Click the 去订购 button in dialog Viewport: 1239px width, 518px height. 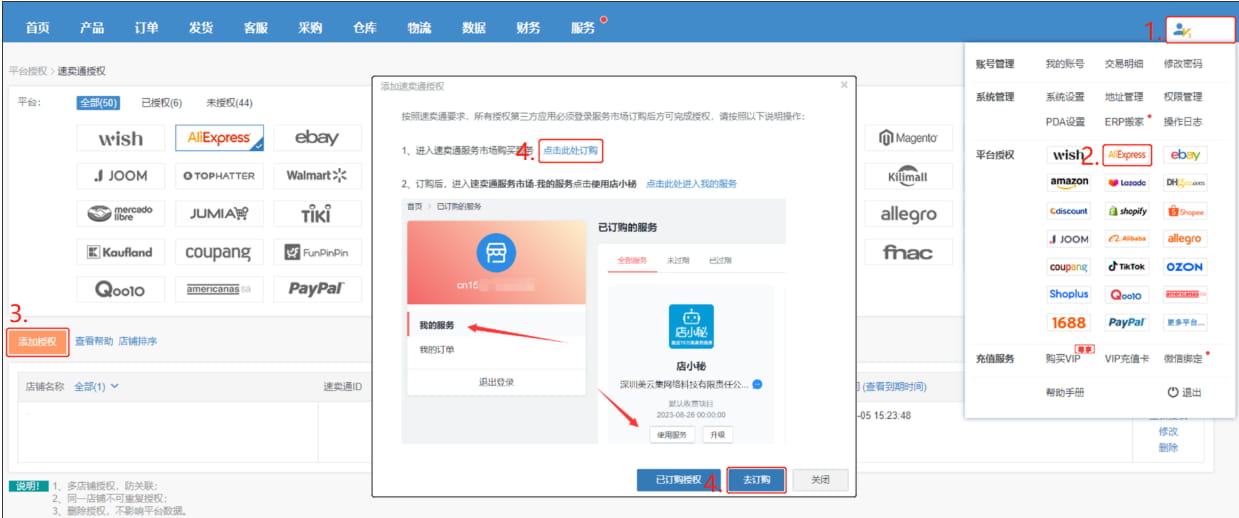coord(757,480)
